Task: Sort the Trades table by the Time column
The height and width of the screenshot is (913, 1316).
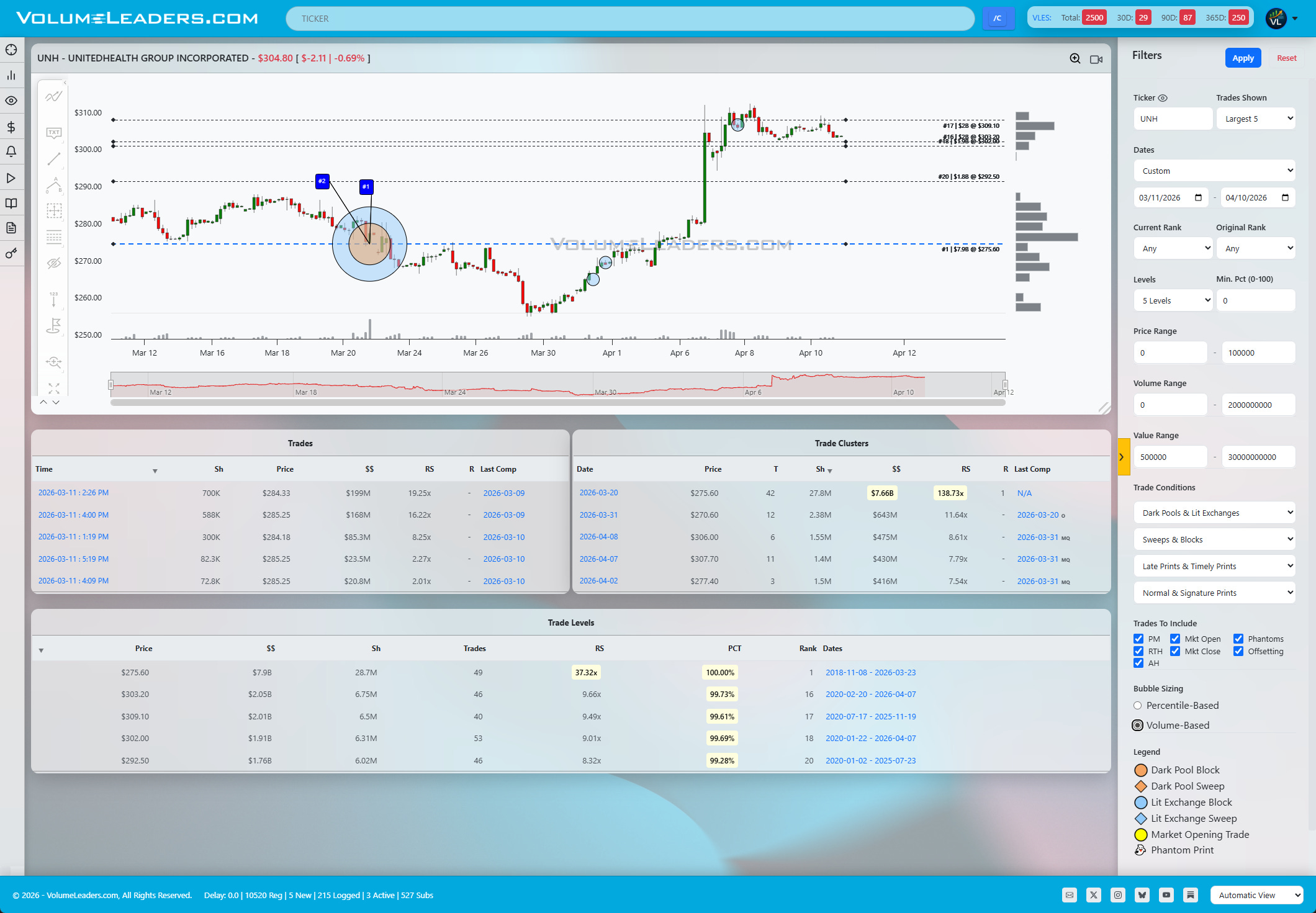Action: pyautogui.click(x=44, y=469)
